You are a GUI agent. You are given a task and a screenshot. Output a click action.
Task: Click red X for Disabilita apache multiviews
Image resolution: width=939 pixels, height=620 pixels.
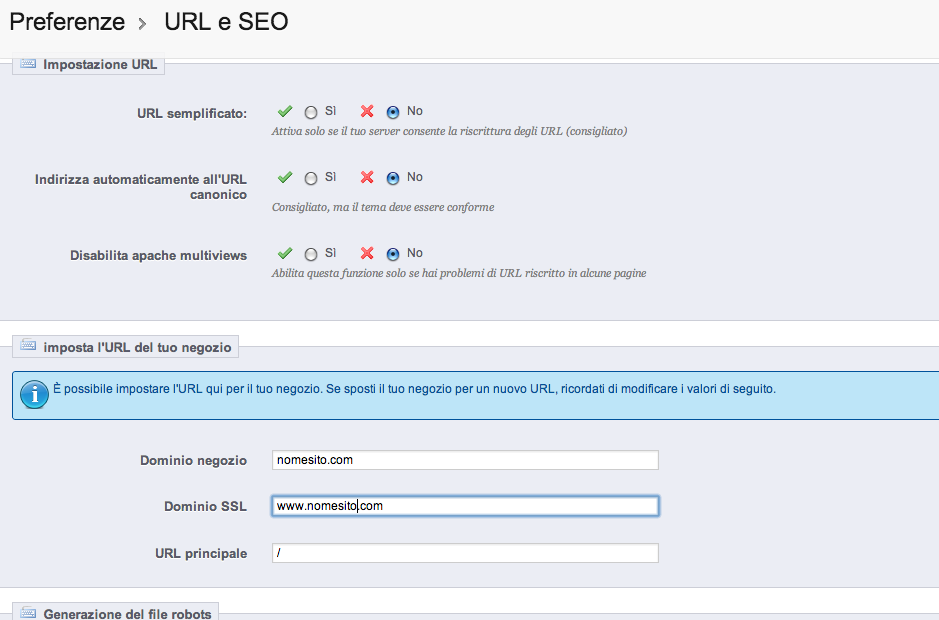click(367, 254)
